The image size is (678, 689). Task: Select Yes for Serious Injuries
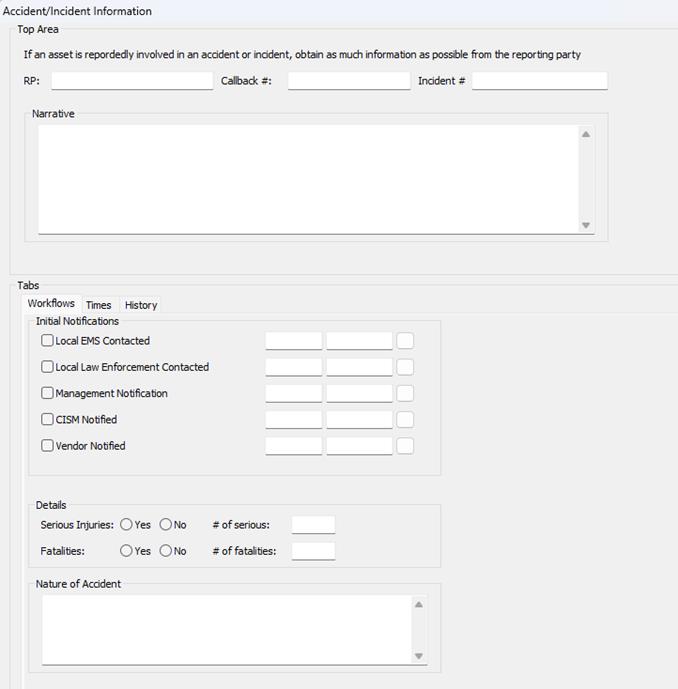[126, 524]
